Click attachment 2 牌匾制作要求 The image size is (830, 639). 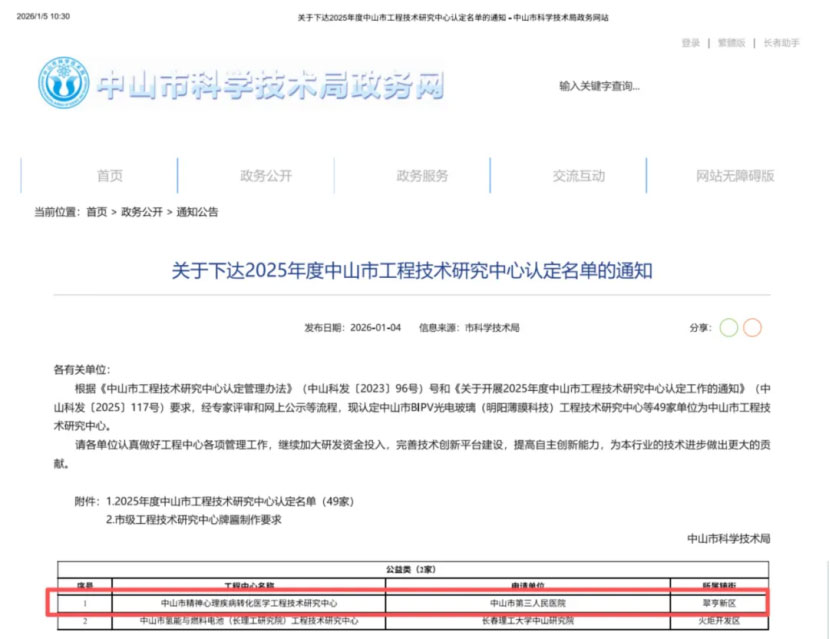point(194,519)
